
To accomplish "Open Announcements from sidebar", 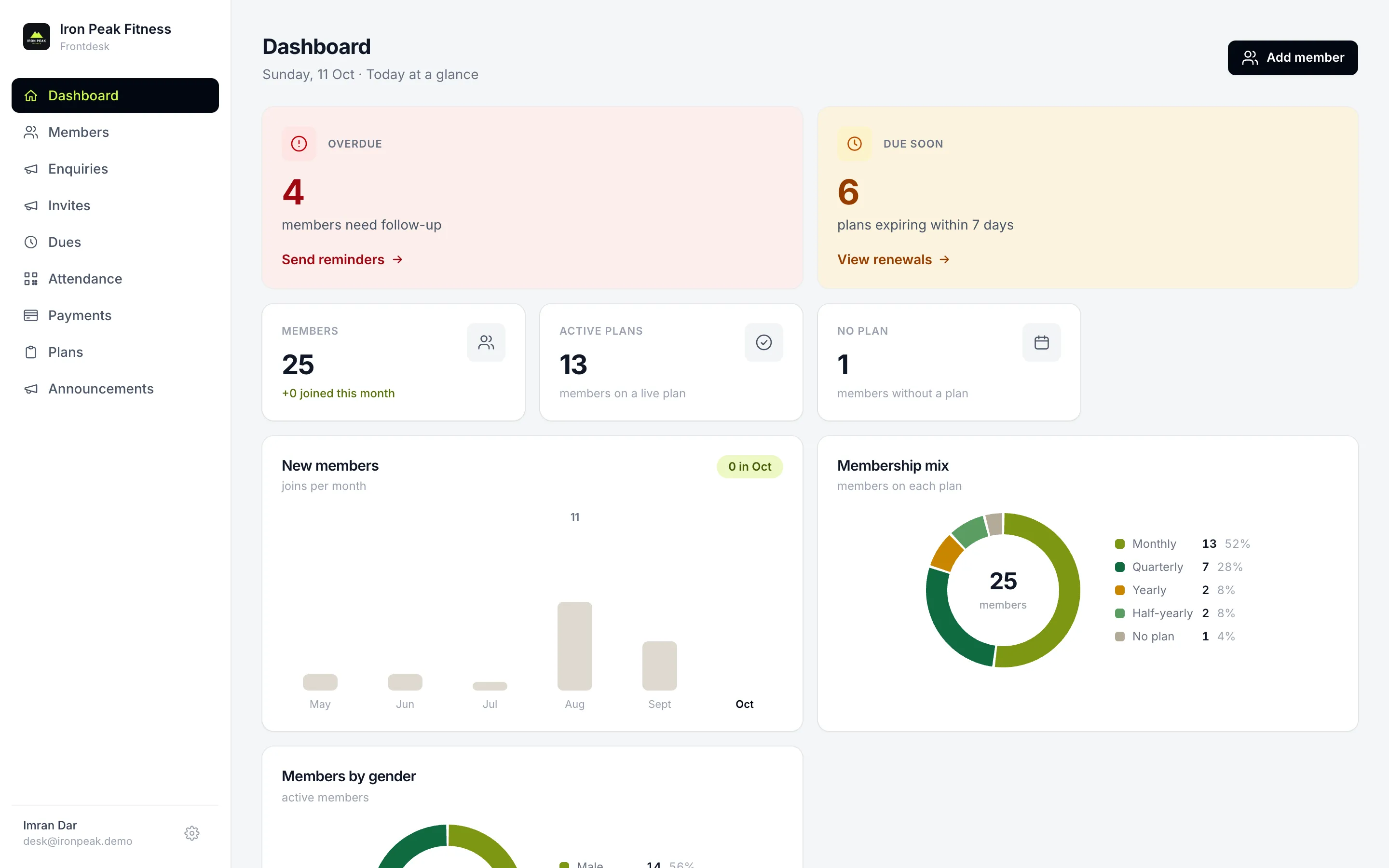I will [x=115, y=389].
